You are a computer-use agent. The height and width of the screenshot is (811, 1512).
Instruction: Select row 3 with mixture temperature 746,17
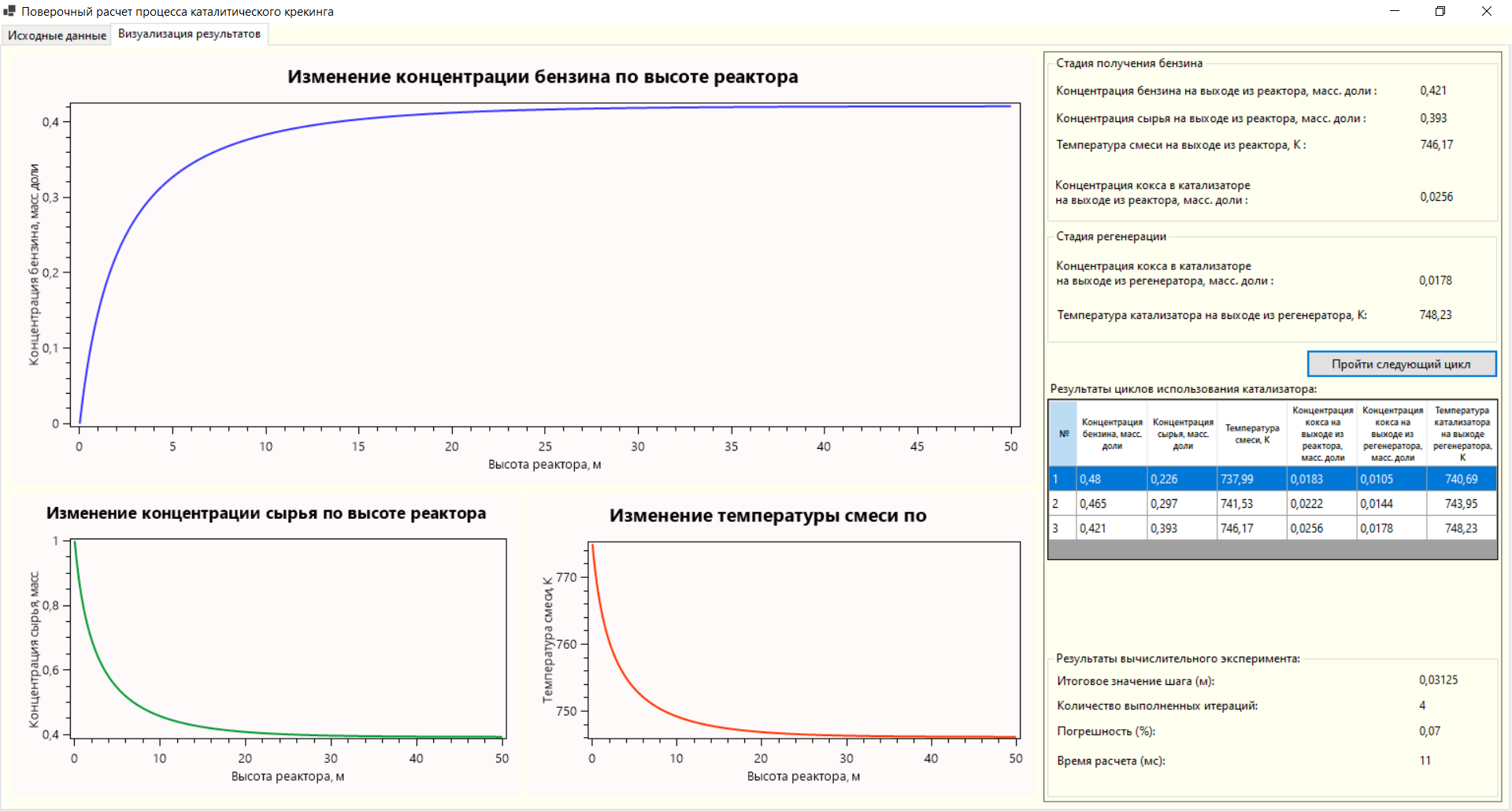click(1252, 528)
